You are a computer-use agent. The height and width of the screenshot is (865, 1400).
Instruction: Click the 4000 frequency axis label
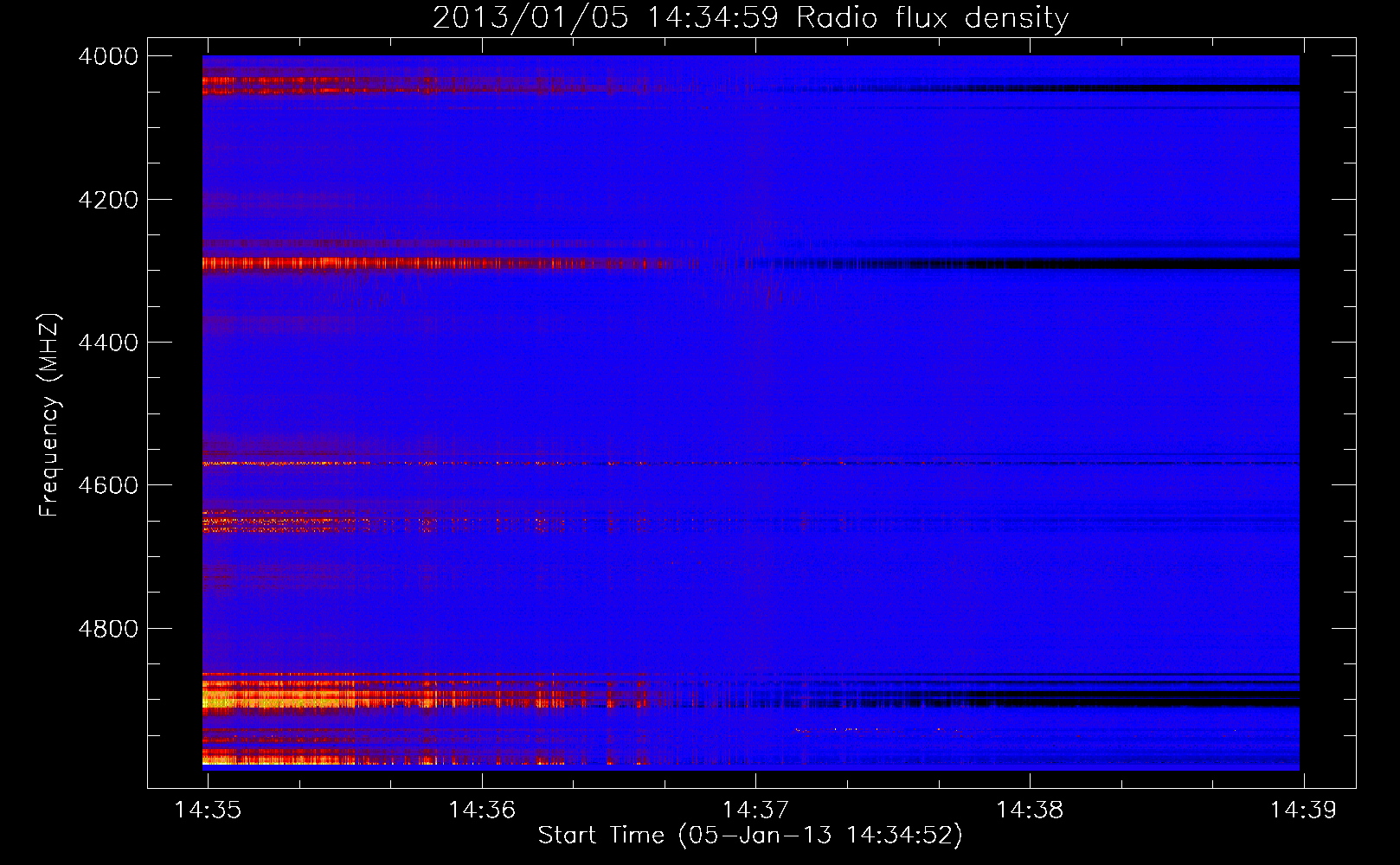108,56
